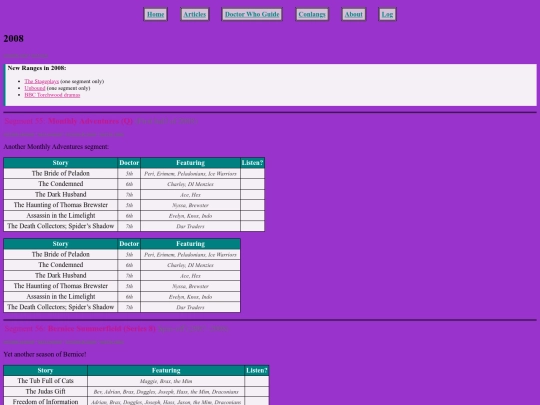Visit the About page
Viewport: 540px width, 405px height.
pos(354,14)
